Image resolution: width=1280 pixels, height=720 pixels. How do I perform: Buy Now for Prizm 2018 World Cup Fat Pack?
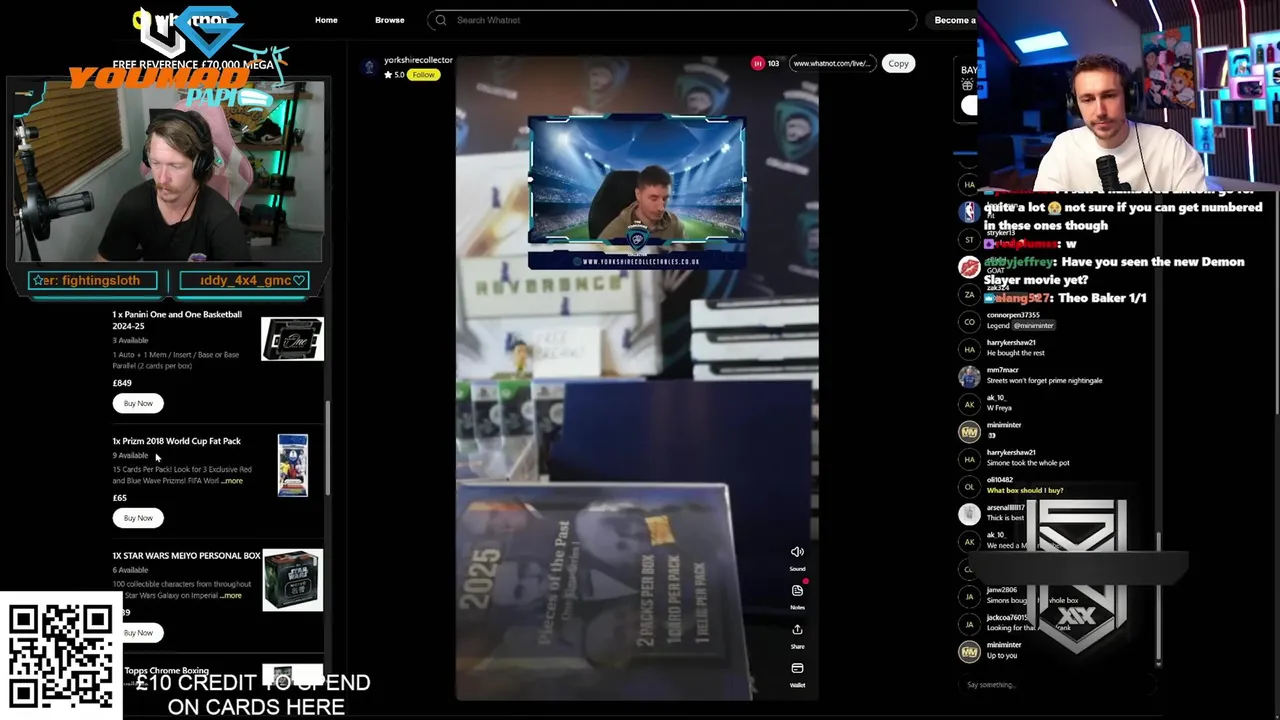tap(138, 518)
